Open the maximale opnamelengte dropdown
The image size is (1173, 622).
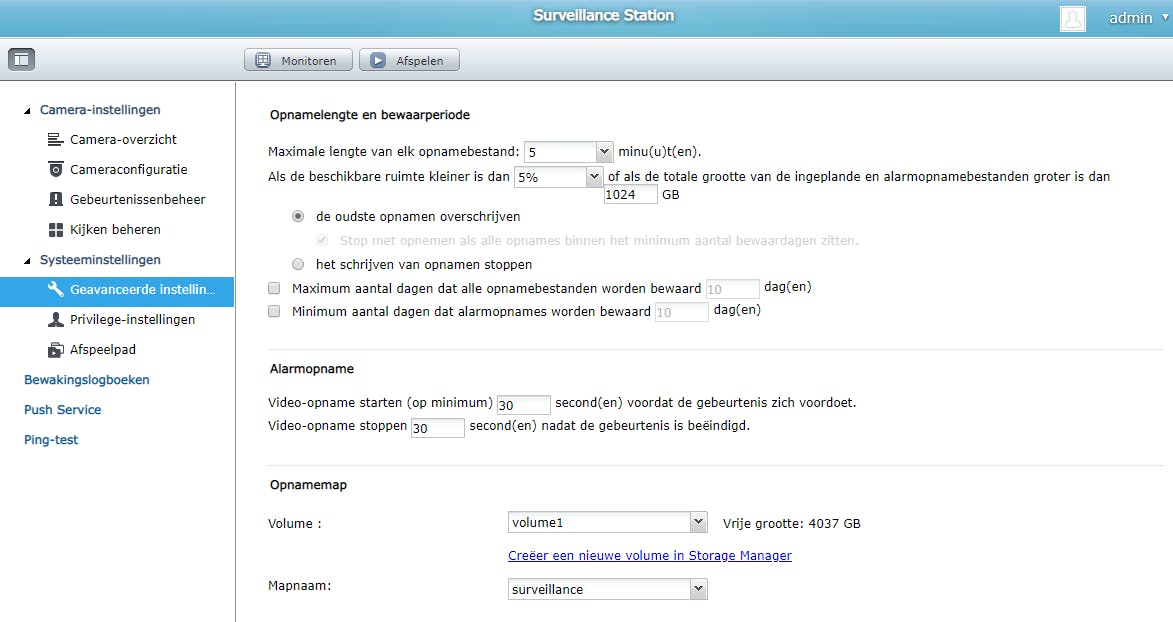point(603,150)
